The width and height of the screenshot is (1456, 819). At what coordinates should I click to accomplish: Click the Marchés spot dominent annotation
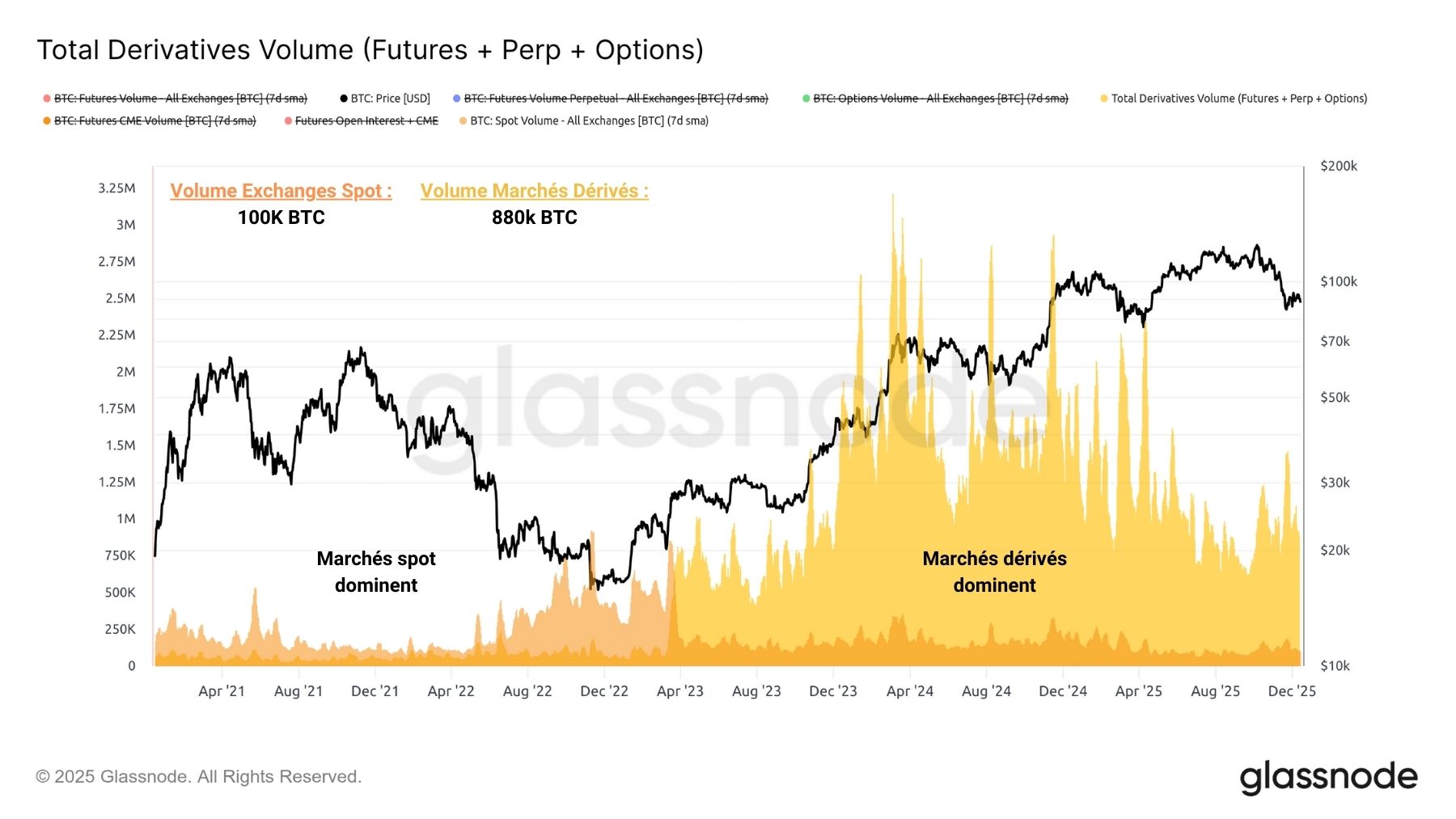pyautogui.click(x=376, y=572)
